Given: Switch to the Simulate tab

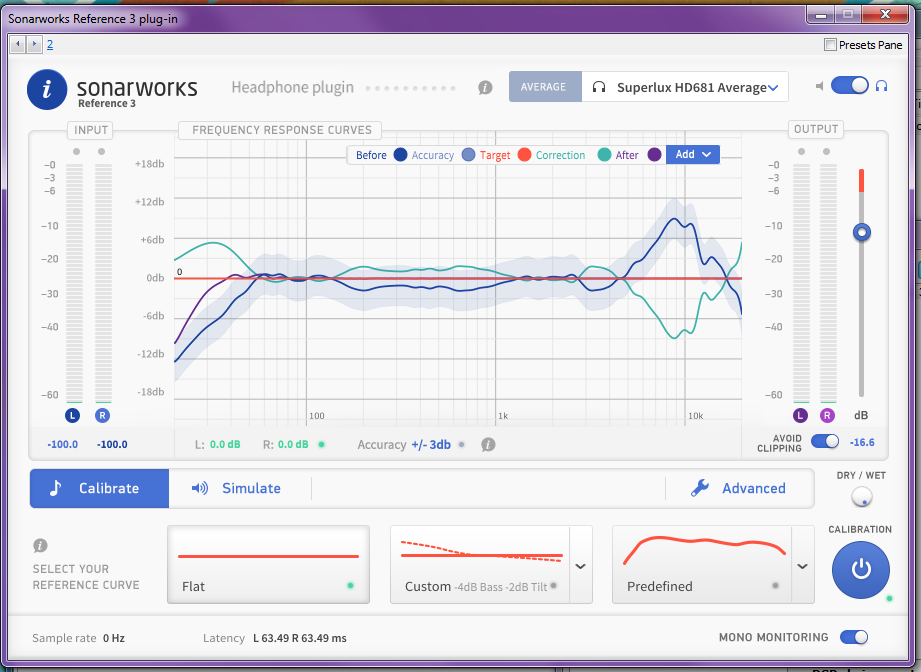Looking at the screenshot, I should (x=236, y=488).
